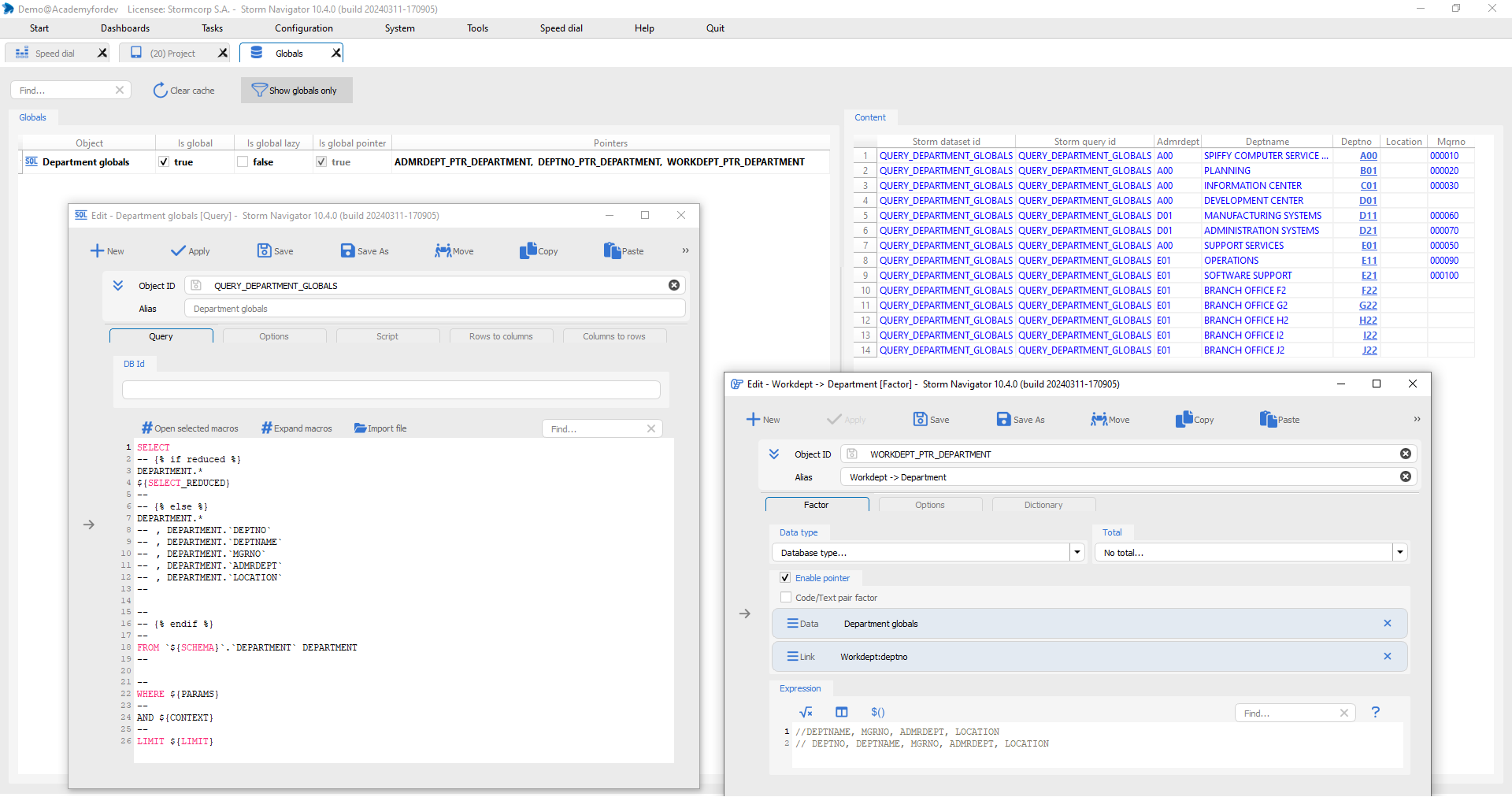Switch to (20) Project tab
Screen dimensions: 1512x797
click(x=172, y=53)
